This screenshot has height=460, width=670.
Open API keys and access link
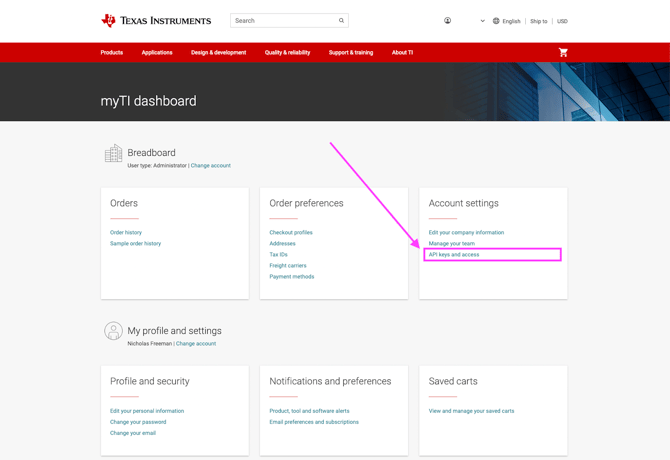454,255
